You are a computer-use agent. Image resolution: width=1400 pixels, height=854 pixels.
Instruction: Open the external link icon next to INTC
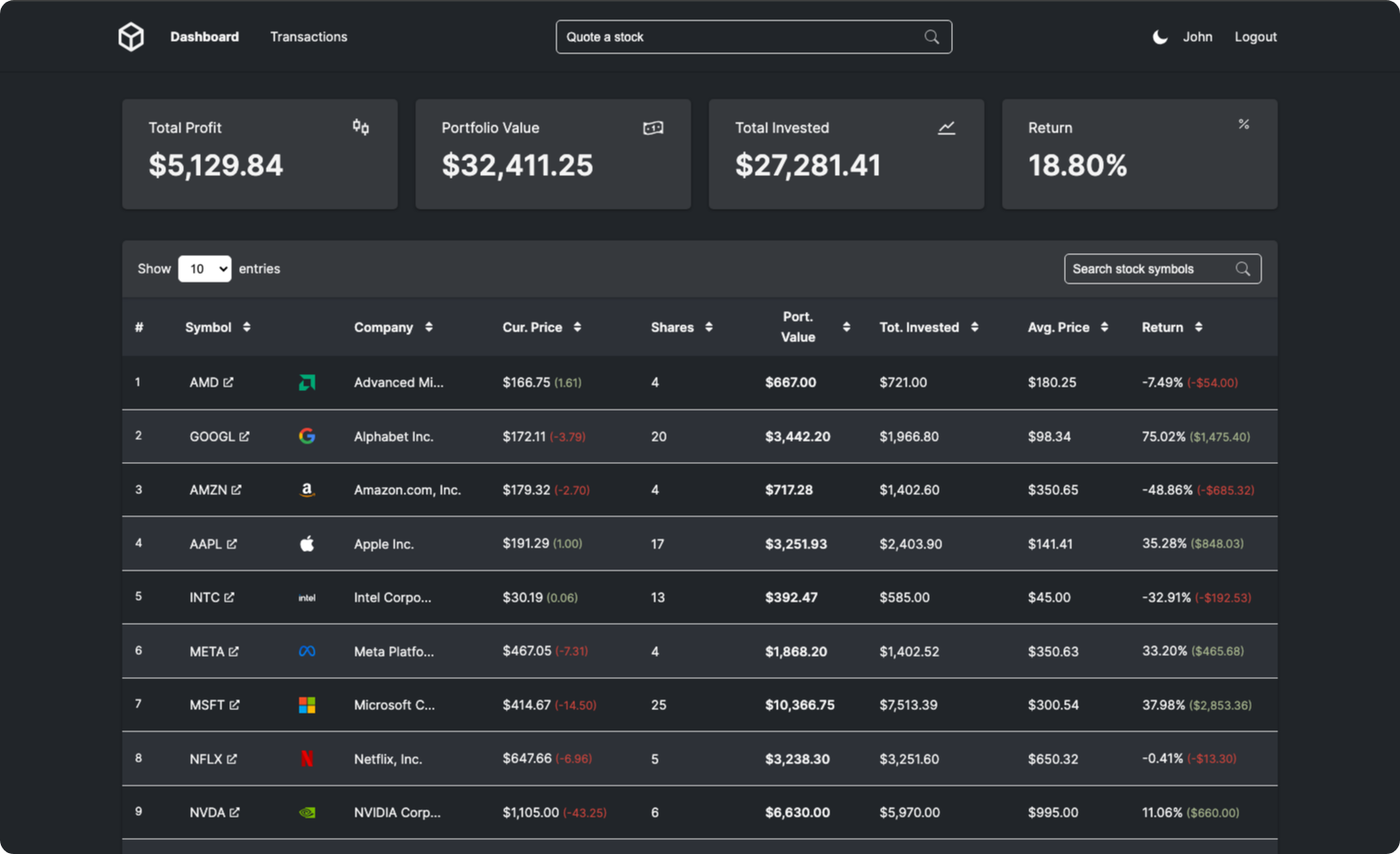tap(229, 597)
